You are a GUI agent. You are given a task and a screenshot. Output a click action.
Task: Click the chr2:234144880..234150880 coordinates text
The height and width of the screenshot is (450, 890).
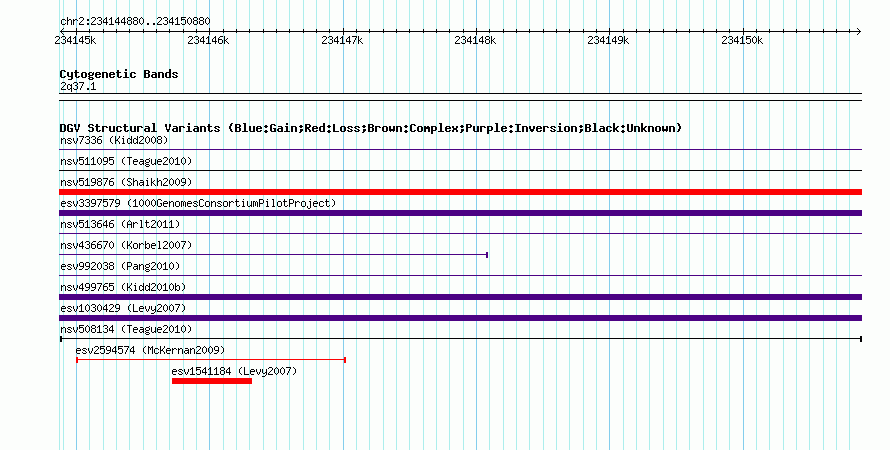(135, 21)
